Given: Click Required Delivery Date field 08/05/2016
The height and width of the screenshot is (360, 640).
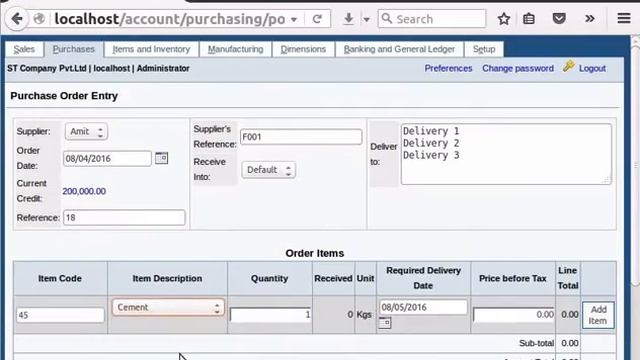Looking at the screenshot, I should [x=423, y=307].
